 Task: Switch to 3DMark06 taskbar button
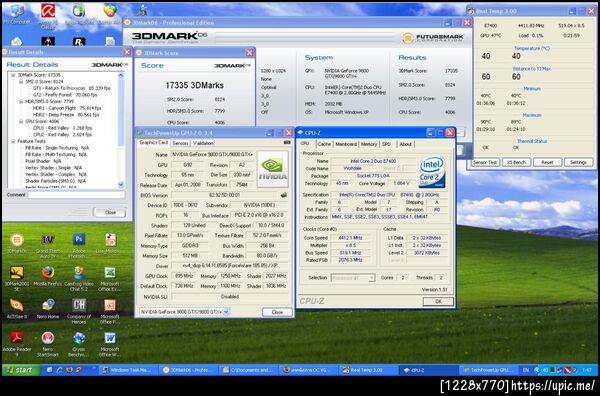pos(189,370)
